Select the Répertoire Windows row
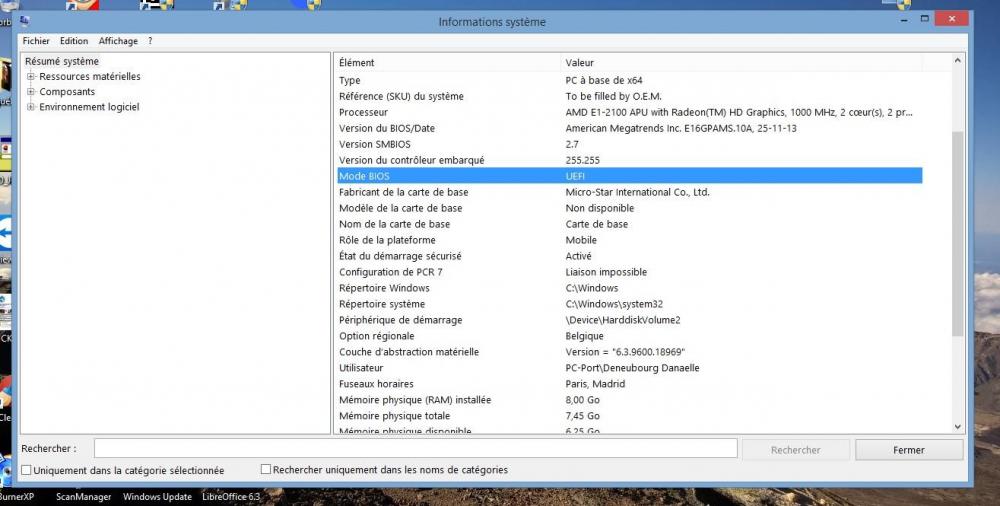 (629, 288)
